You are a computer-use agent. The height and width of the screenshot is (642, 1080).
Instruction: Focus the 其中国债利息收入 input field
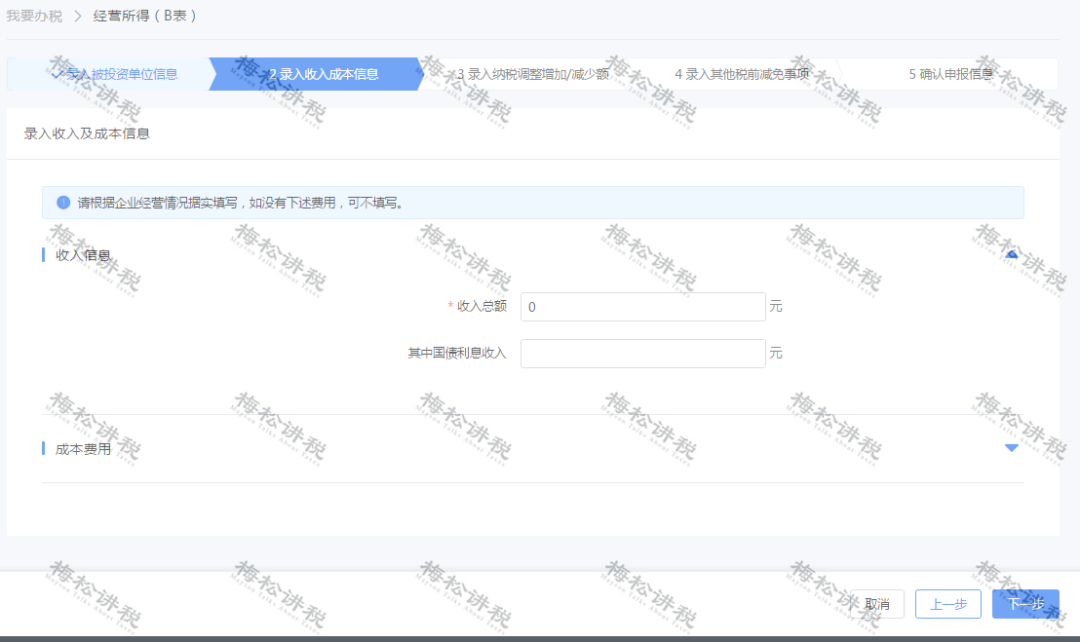643,353
